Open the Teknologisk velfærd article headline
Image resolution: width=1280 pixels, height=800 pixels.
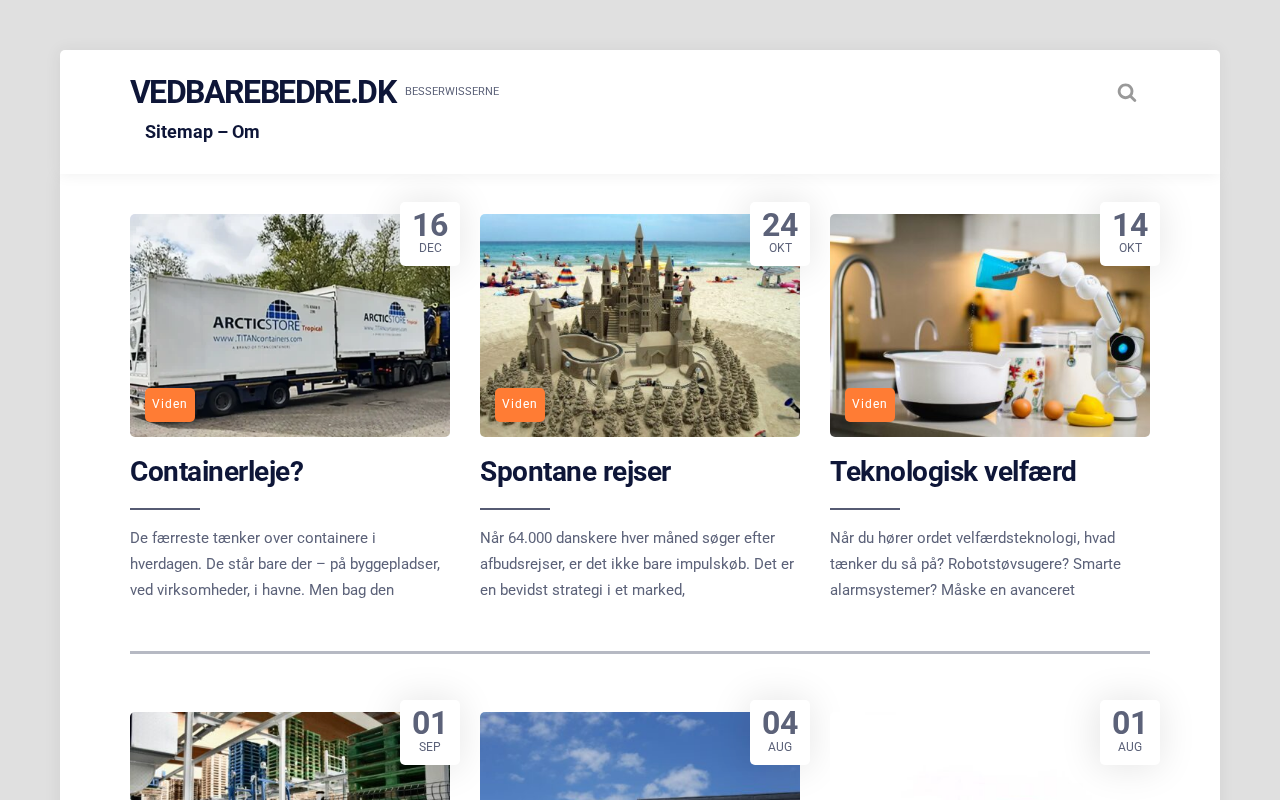coord(953,471)
